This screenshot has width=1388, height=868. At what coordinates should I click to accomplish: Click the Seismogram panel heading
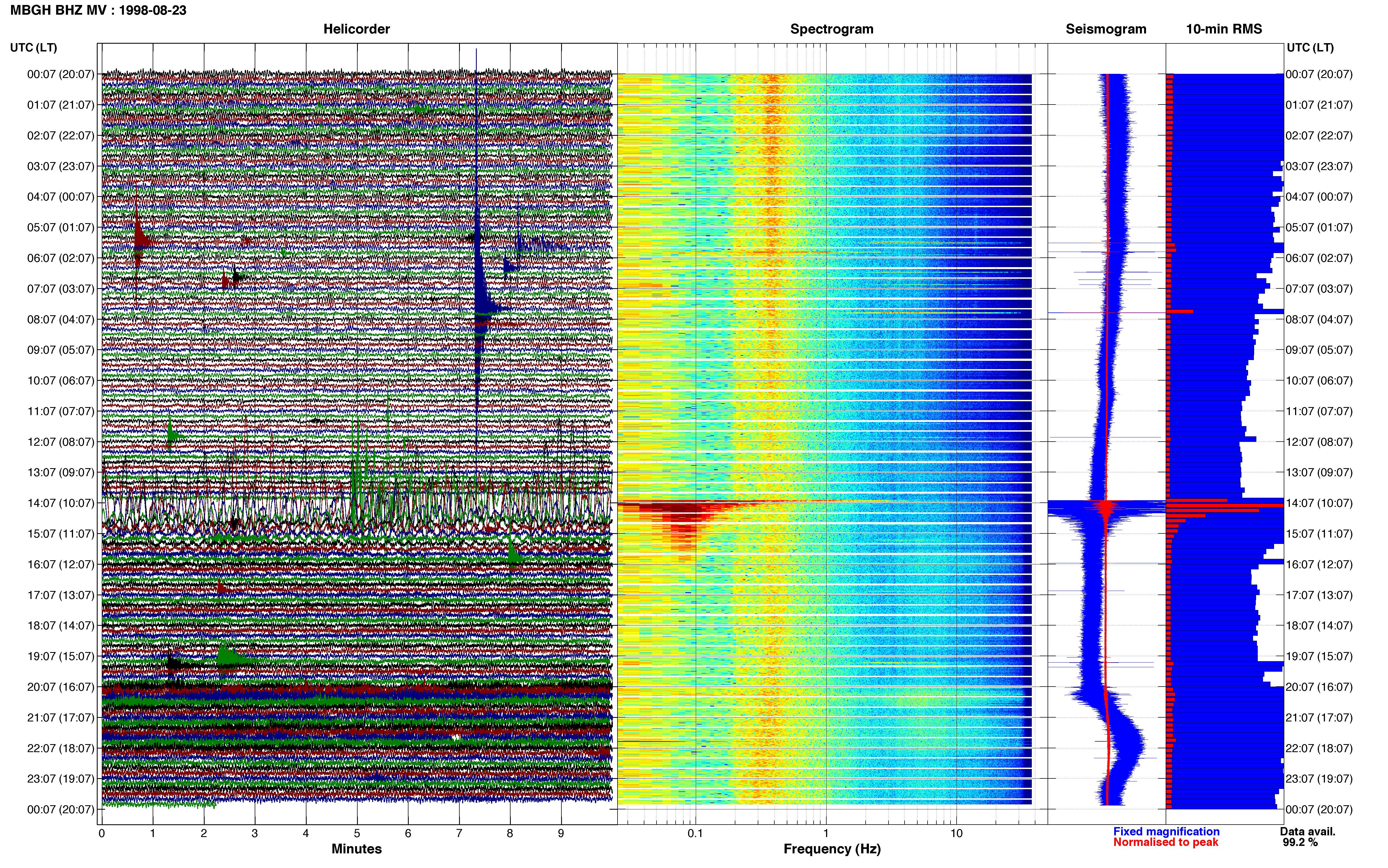point(1106,29)
